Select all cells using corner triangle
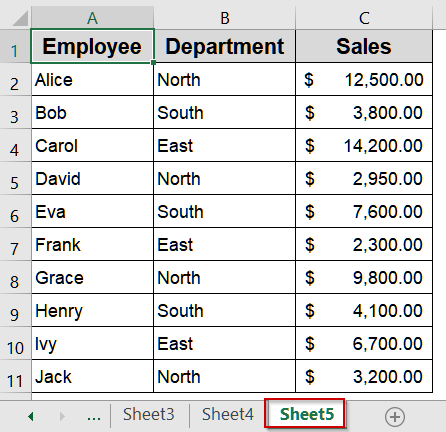This screenshot has height=432, width=446. (x=20, y=18)
